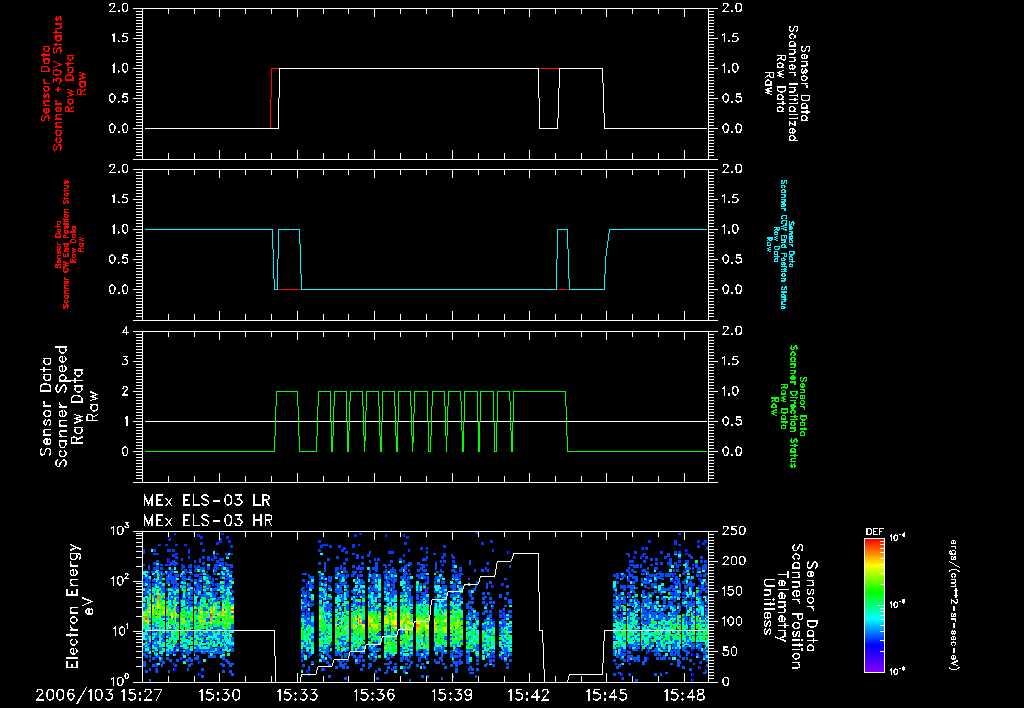Select the 3 tick on Scanner Speed axis

coord(125,361)
